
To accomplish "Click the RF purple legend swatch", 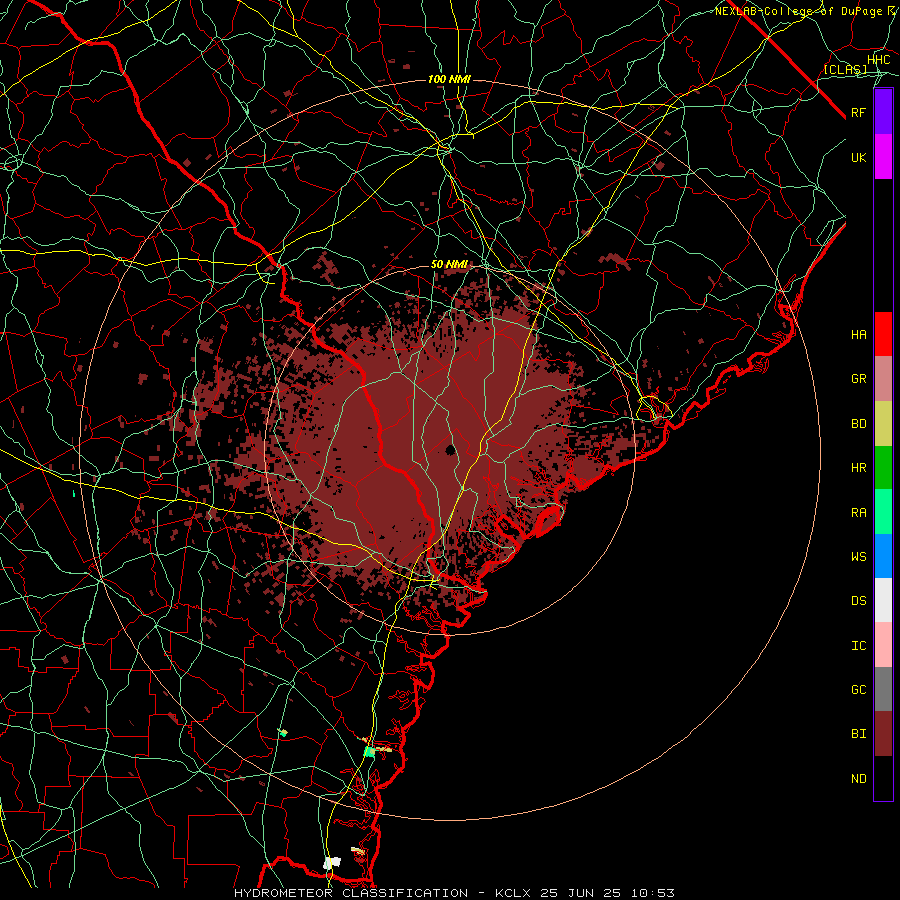I will [883, 112].
